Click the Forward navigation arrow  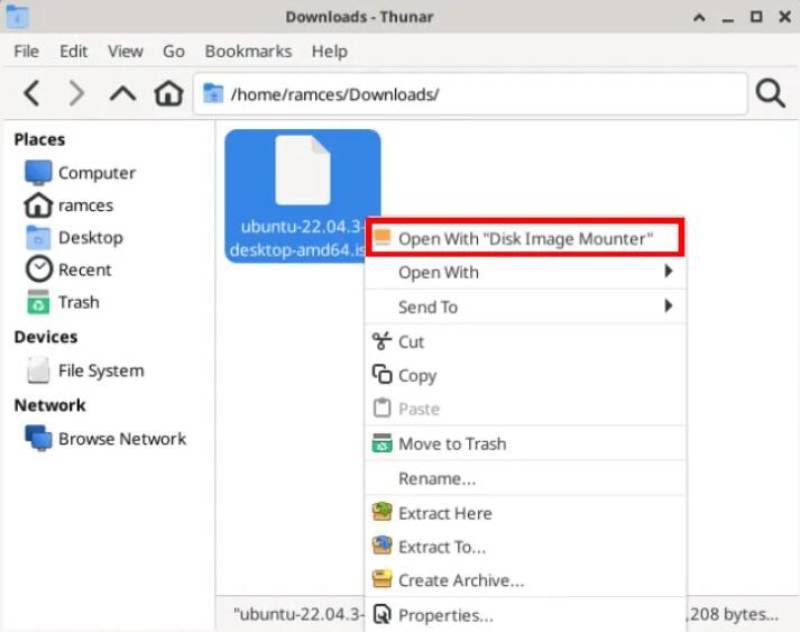click(76, 94)
